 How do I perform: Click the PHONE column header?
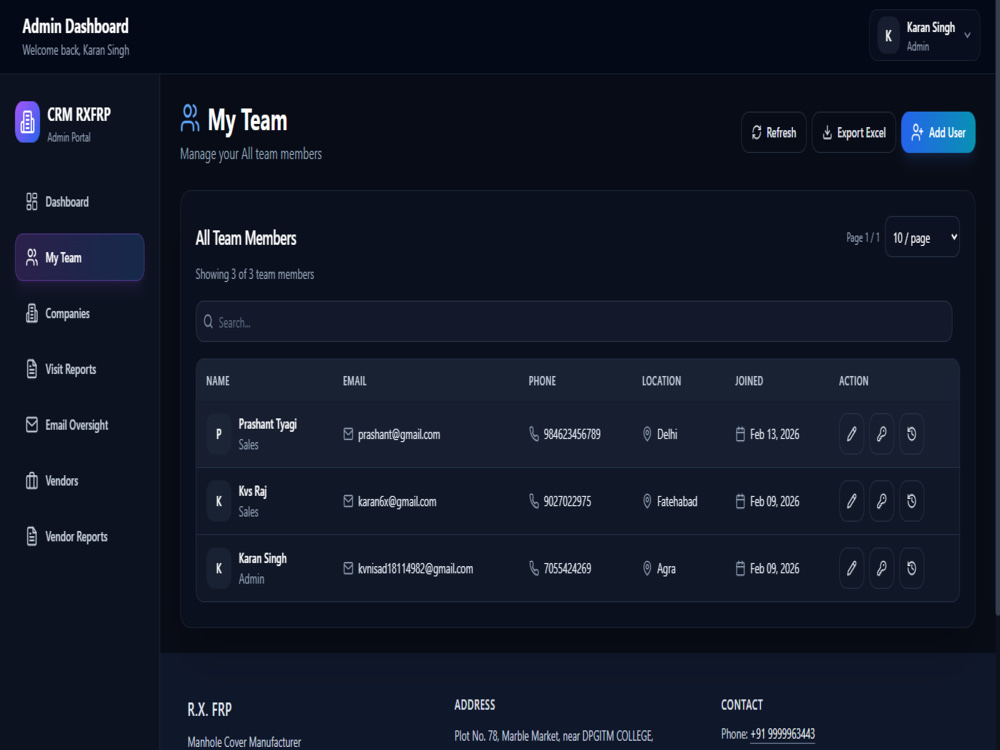(542, 381)
